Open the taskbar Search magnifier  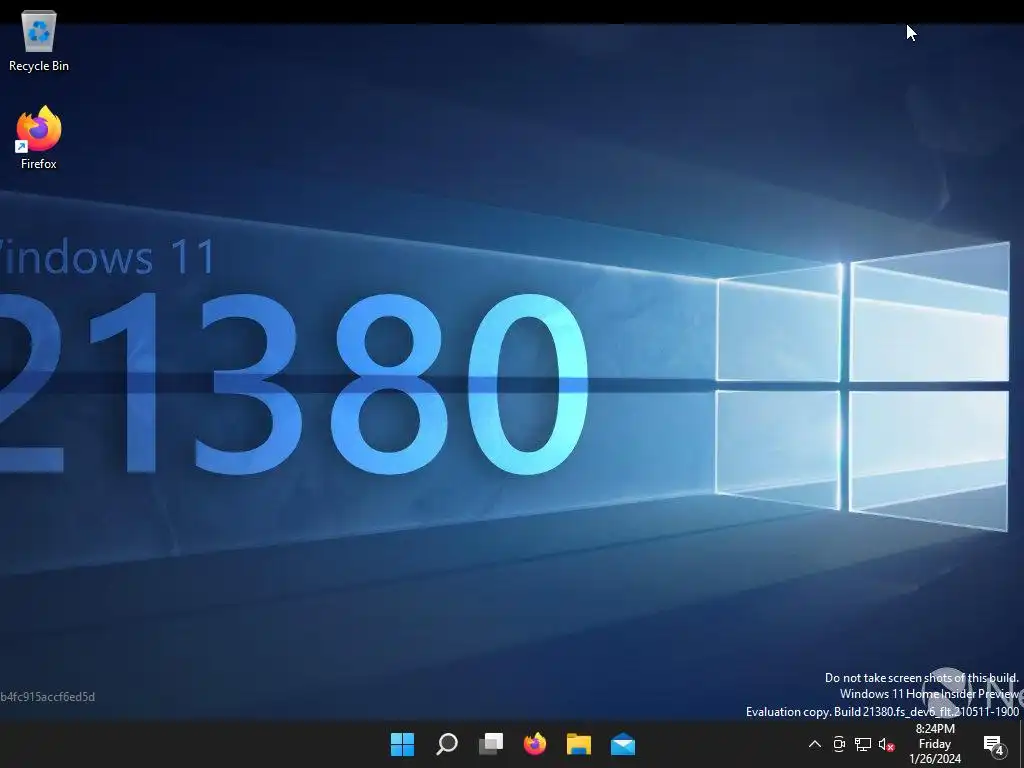click(447, 744)
